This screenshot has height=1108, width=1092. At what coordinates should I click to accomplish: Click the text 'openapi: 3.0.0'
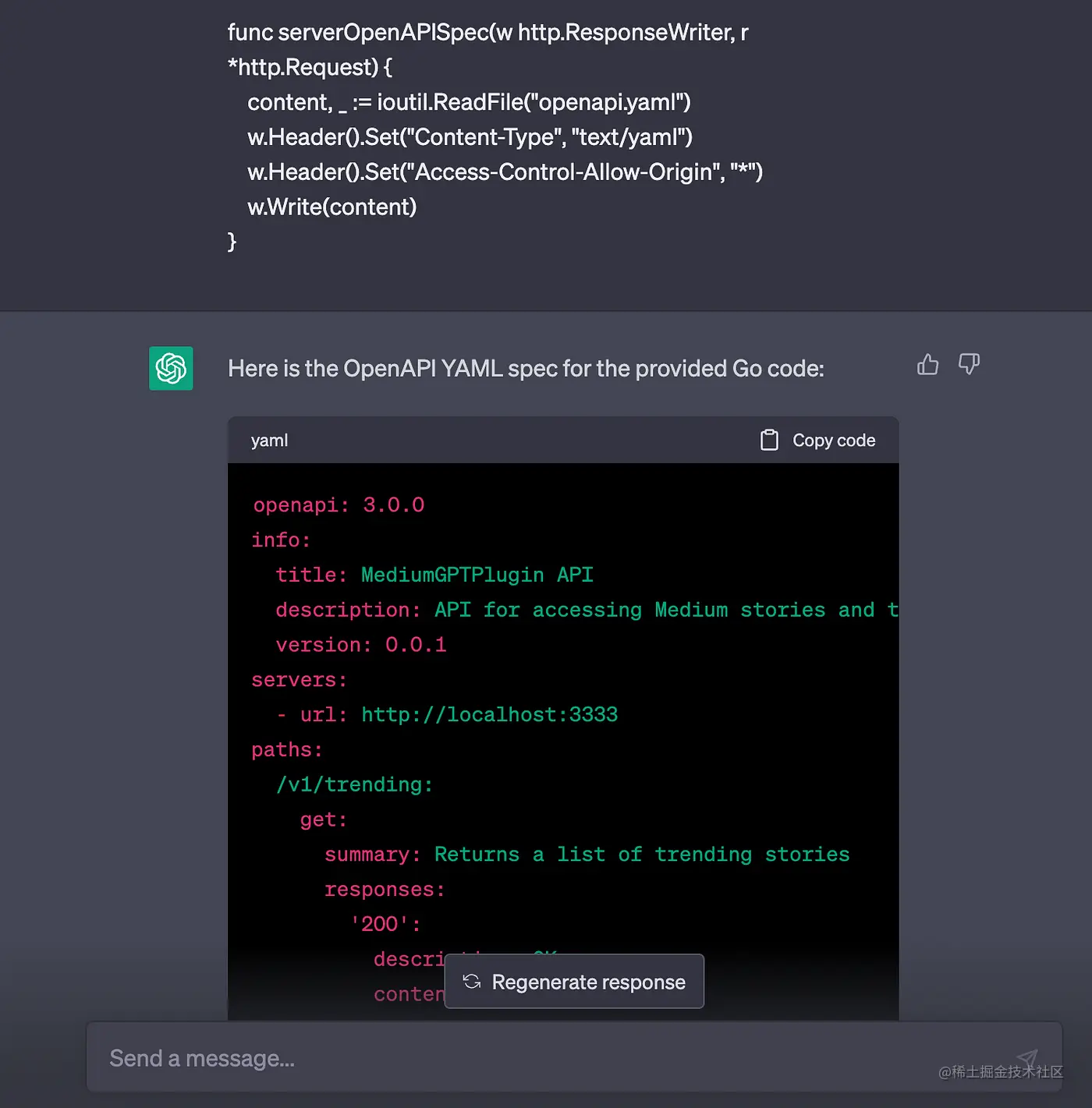[339, 505]
